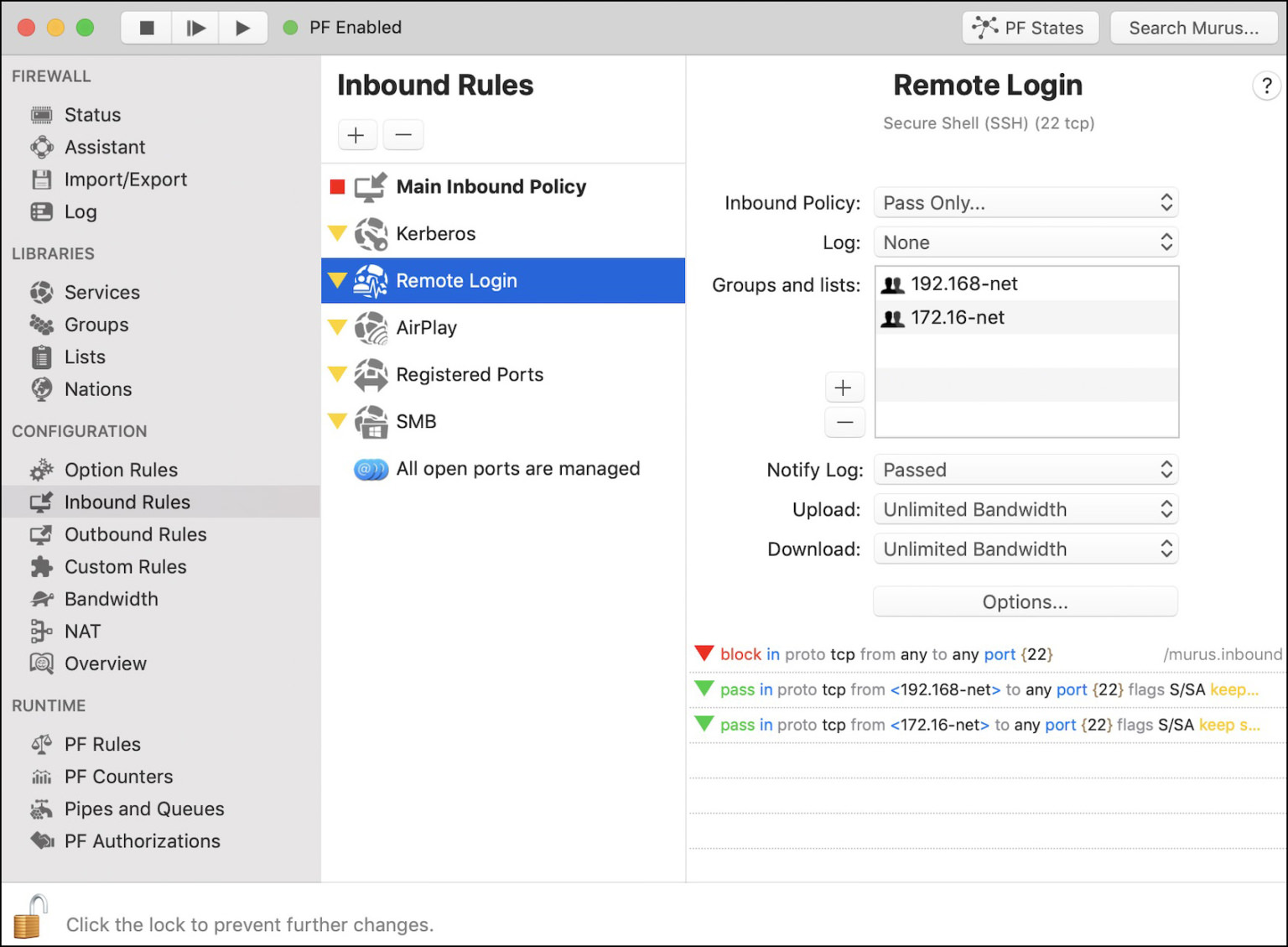1288x947 pixels.
Task: Add a group using the plus button
Action: point(844,387)
